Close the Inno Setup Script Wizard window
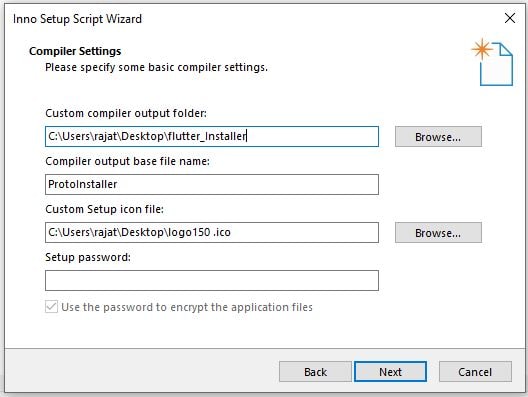Screen dimensions: 528x397 tap(510, 18)
